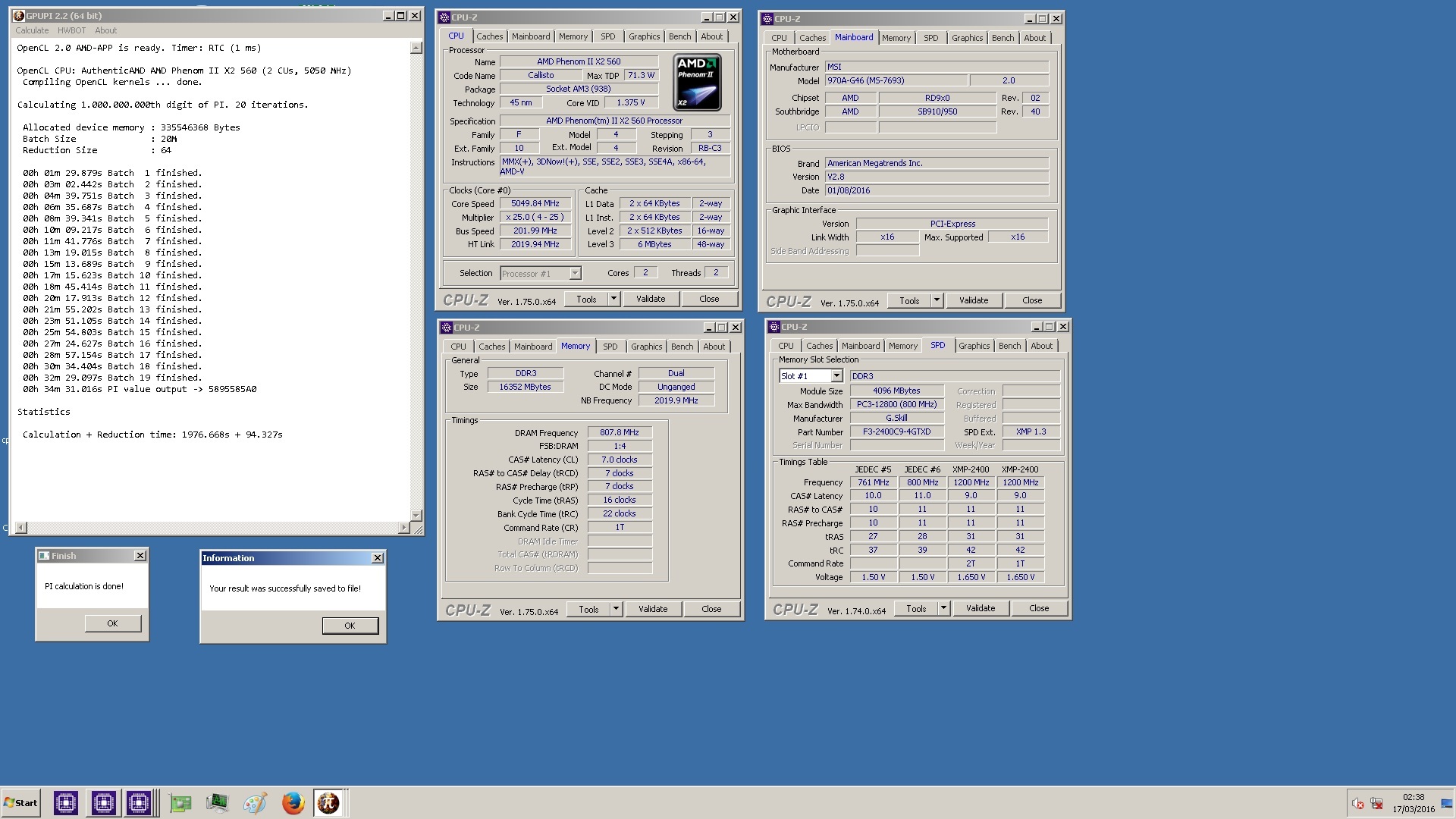
Task: Click GPUPI vertical scrollbar up arrow
Action: [416, 48]
